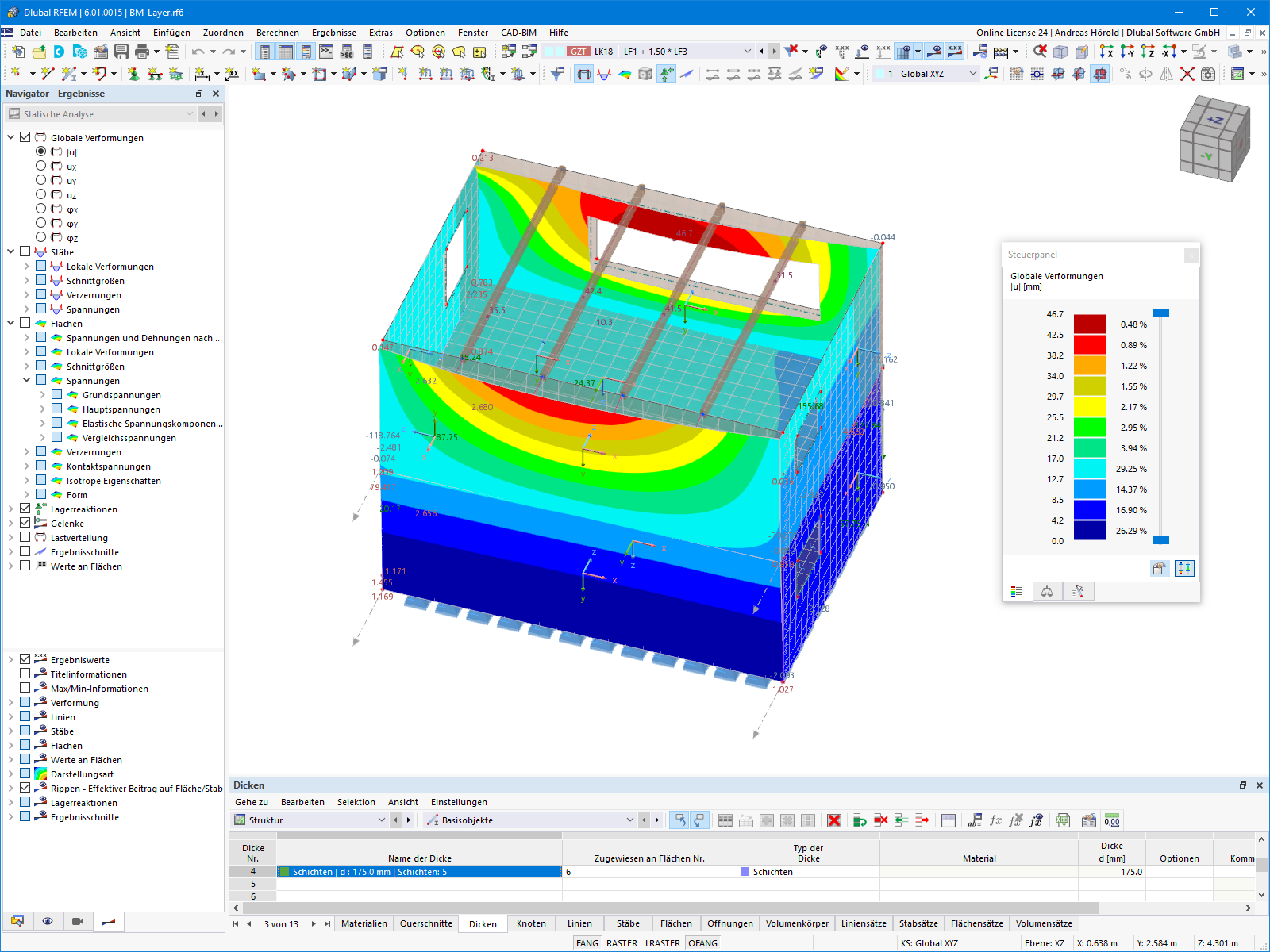
Task: Toggle the FANG snap button in status bar
Action: [x=587, y=943]
